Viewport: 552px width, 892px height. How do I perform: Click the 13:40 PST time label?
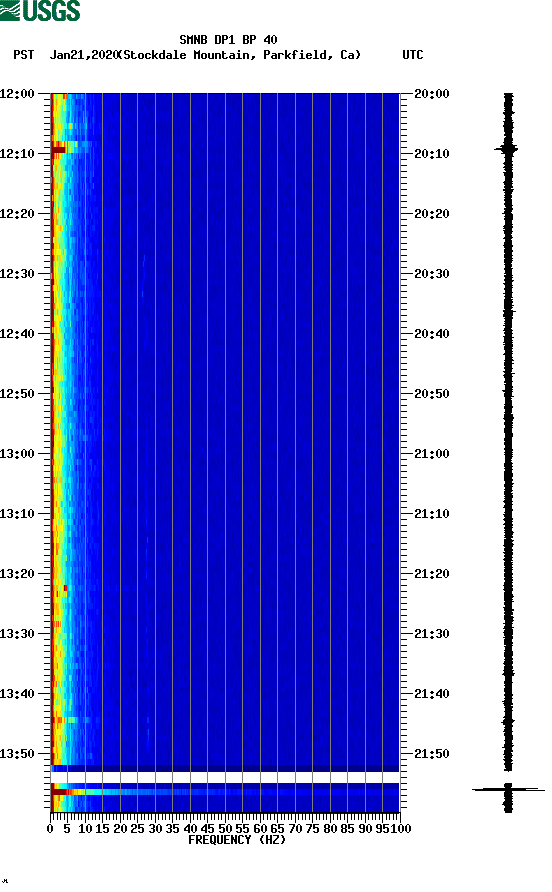[17, 693]
